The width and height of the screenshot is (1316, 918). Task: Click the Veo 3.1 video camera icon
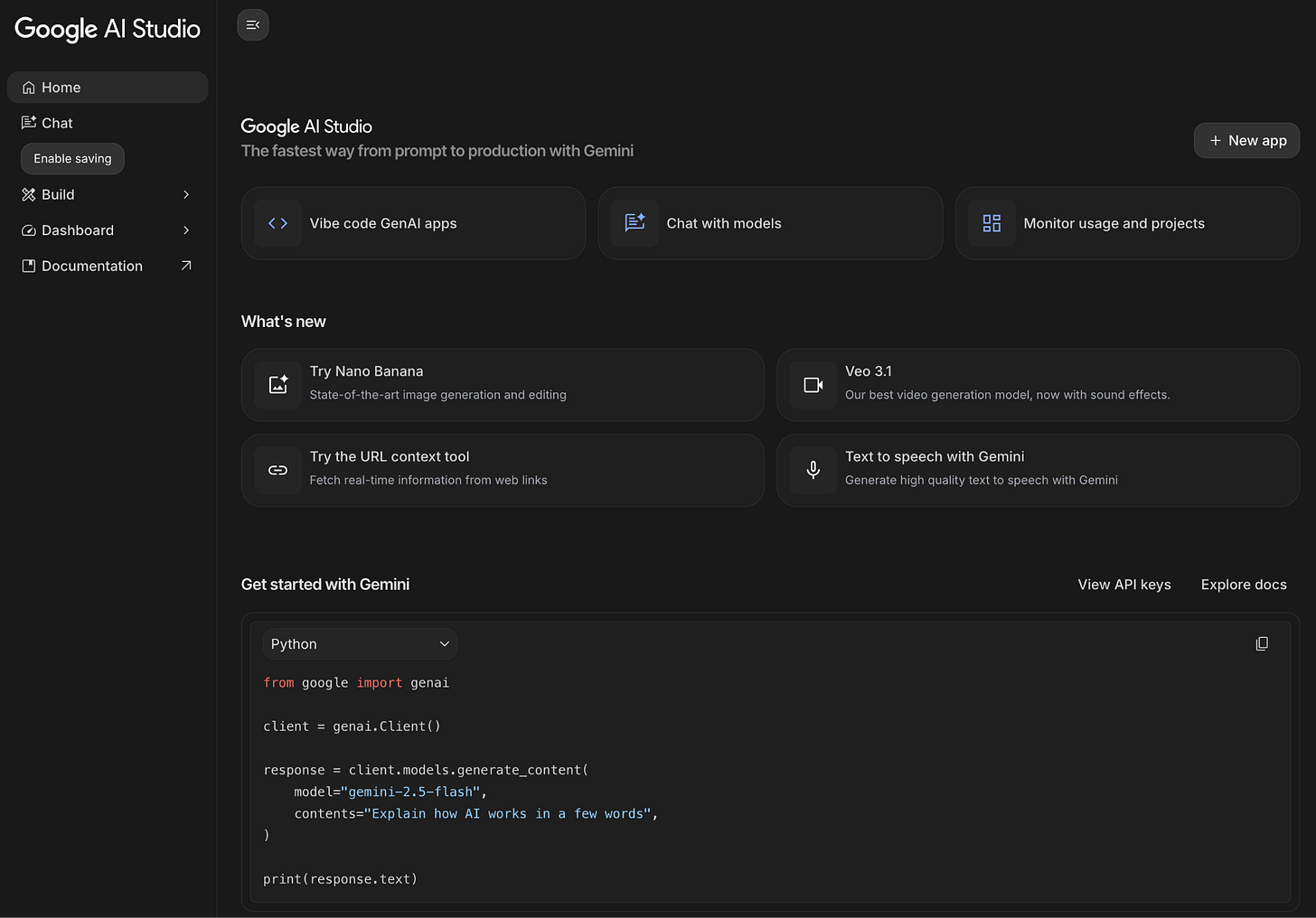click(813, 385)
